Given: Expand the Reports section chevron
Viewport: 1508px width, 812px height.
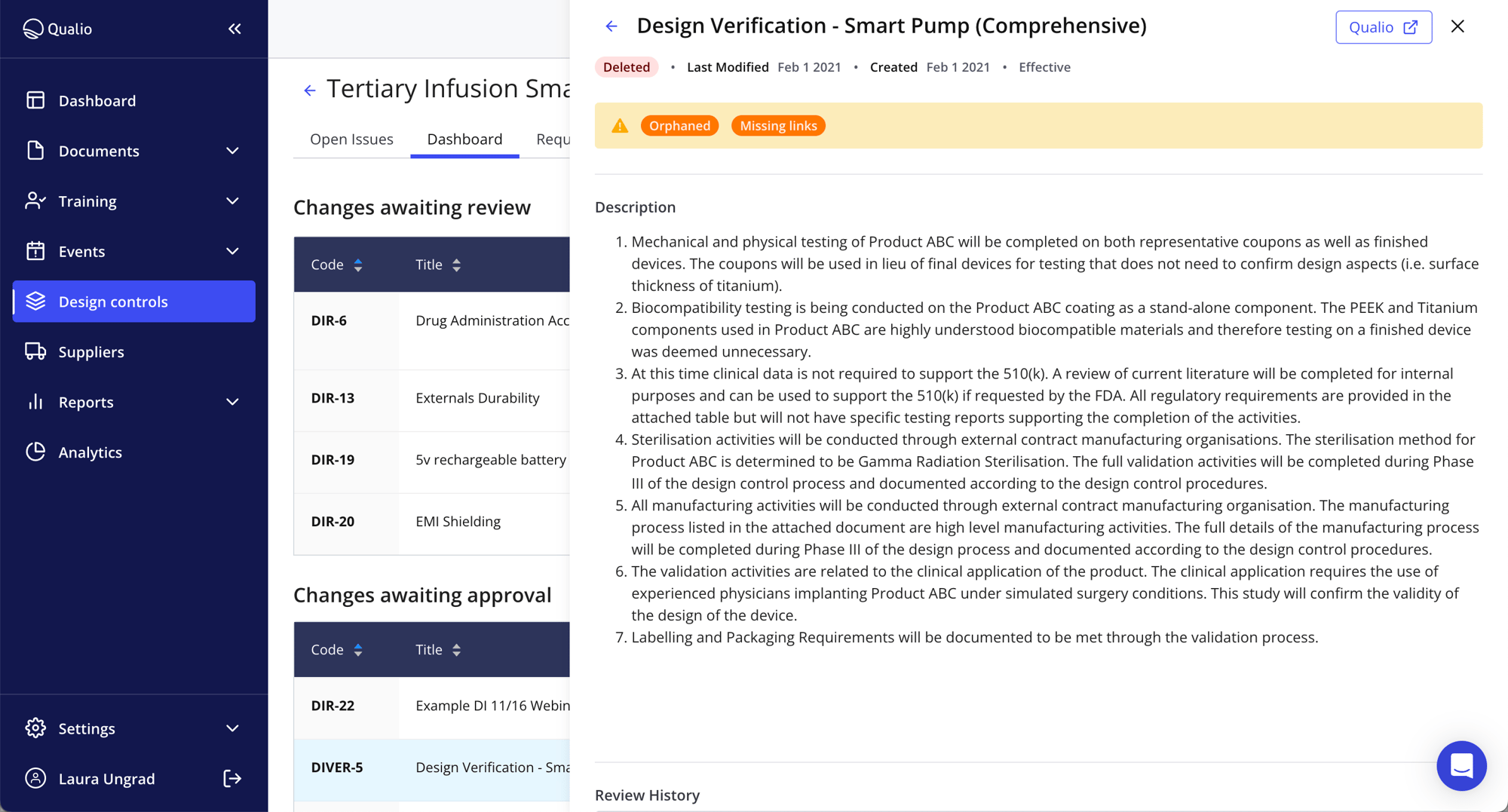Looking at the screenshot, I should (x=232, y=402).
